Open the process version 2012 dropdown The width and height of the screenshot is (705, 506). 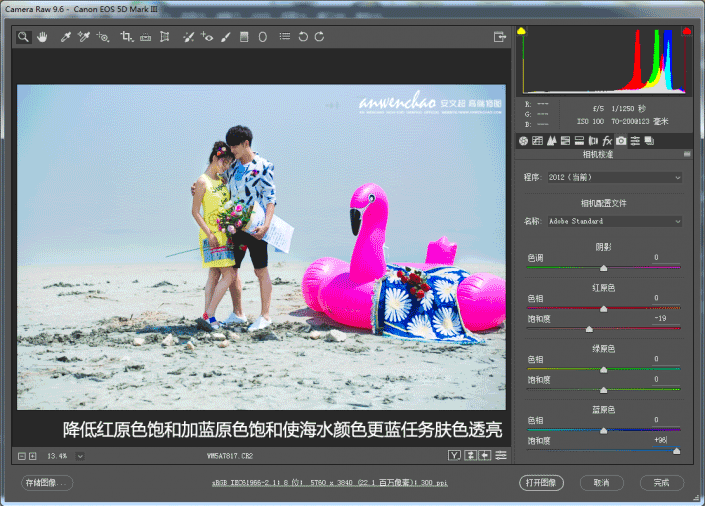click(615, 177)
